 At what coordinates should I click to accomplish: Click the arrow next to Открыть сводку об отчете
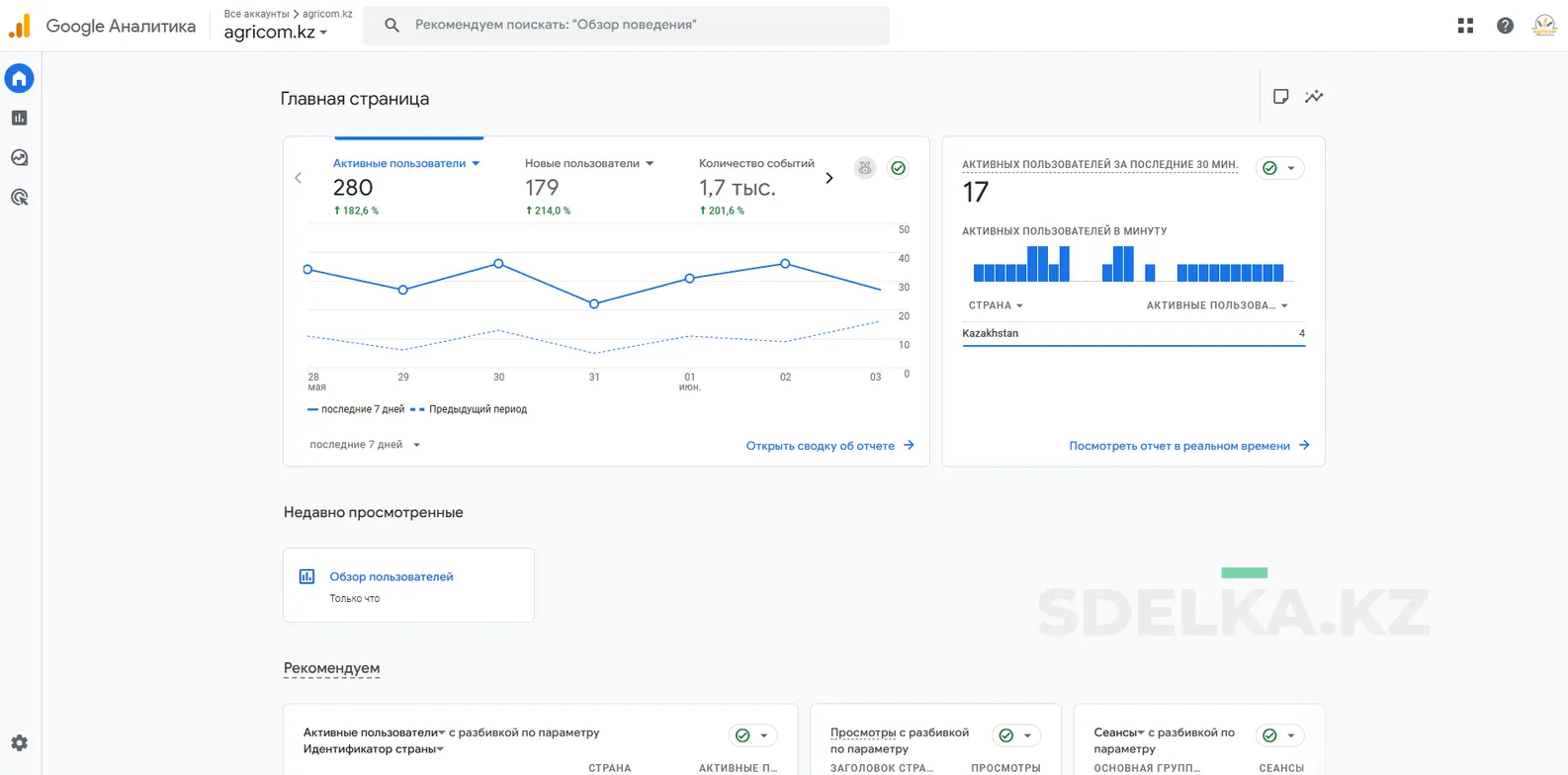[x=909, y=446]
